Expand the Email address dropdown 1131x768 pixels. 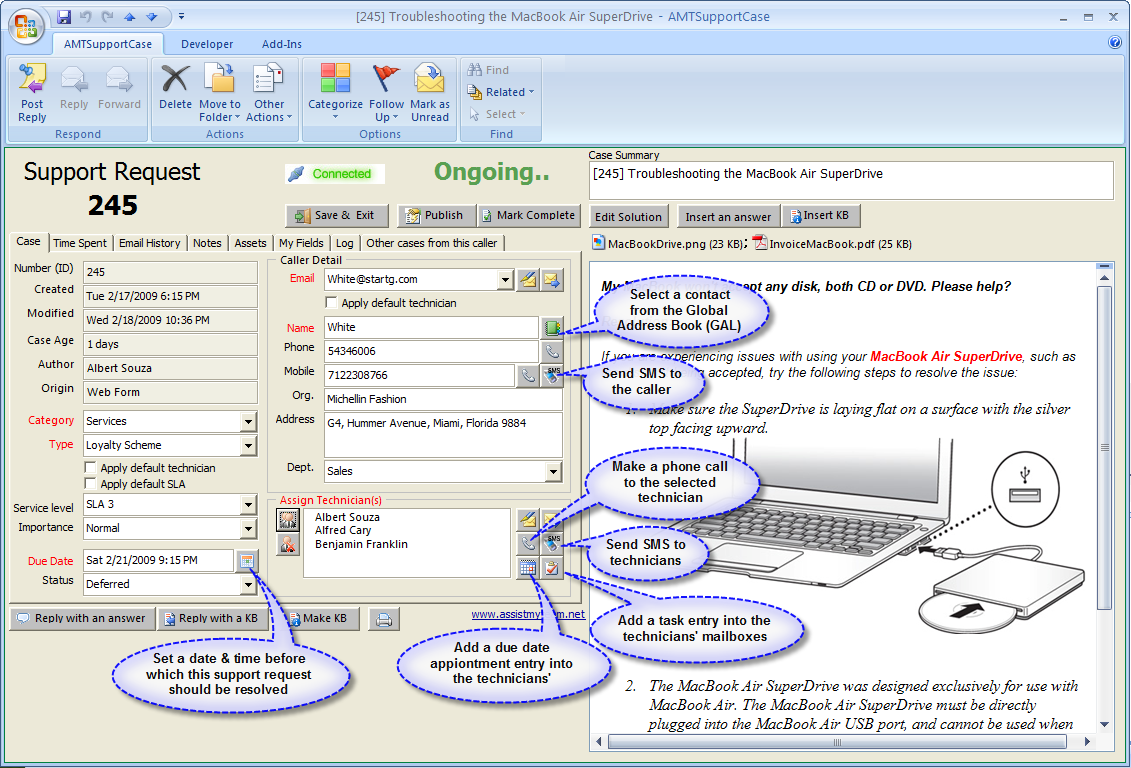506,280
